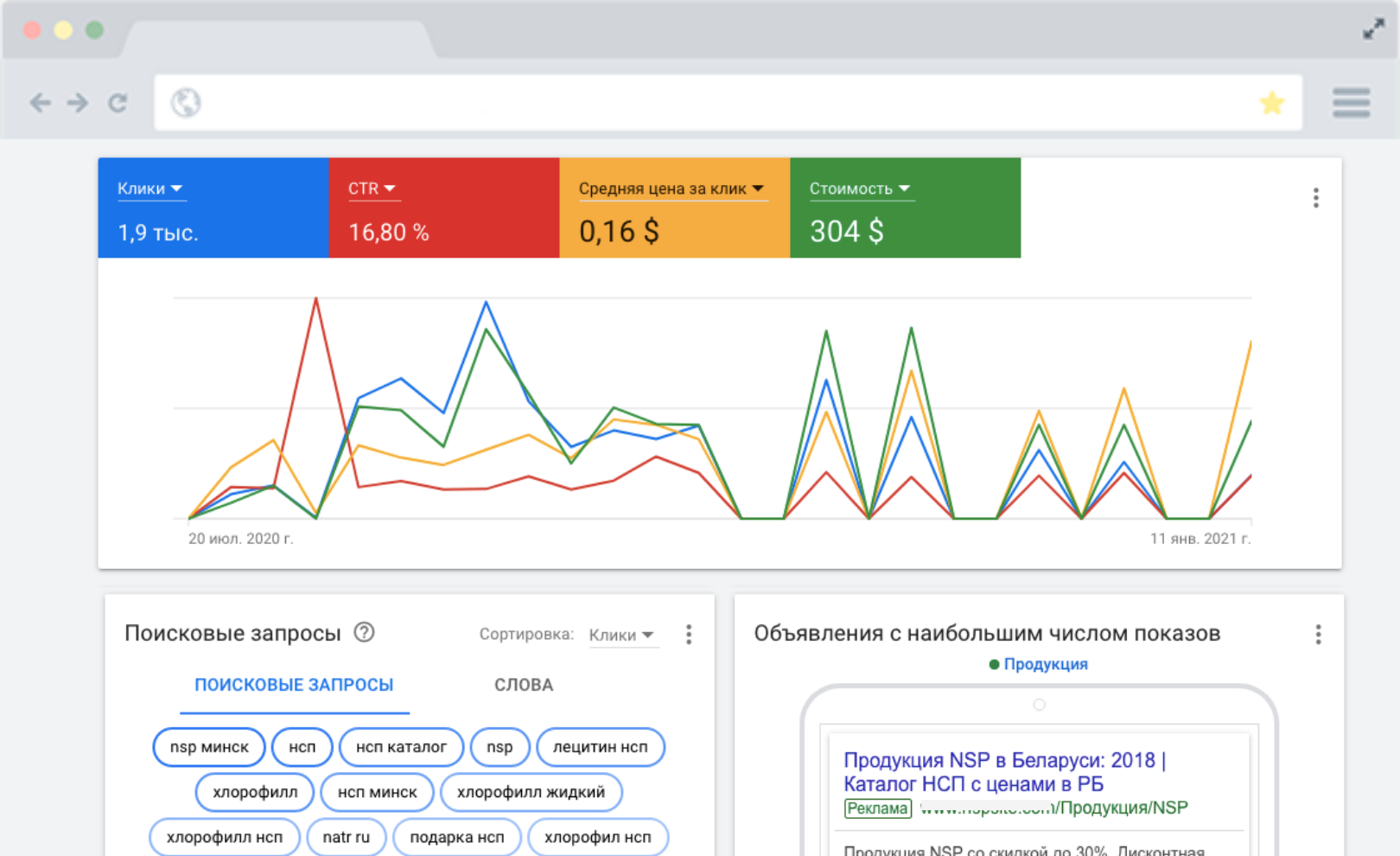1400x856 pixels.
Task: Open the chart card three-dot menu
Action: point(1316,198)
